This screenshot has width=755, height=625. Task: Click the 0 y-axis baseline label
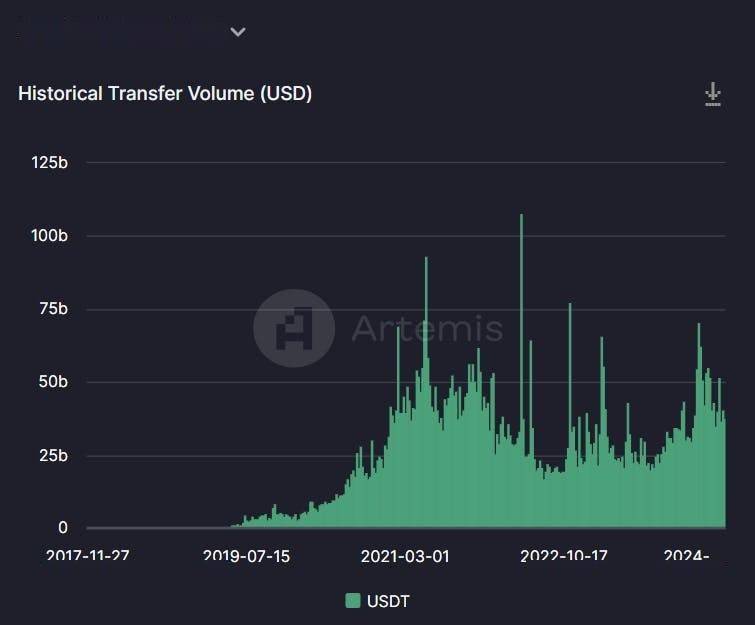coord(63,528)
